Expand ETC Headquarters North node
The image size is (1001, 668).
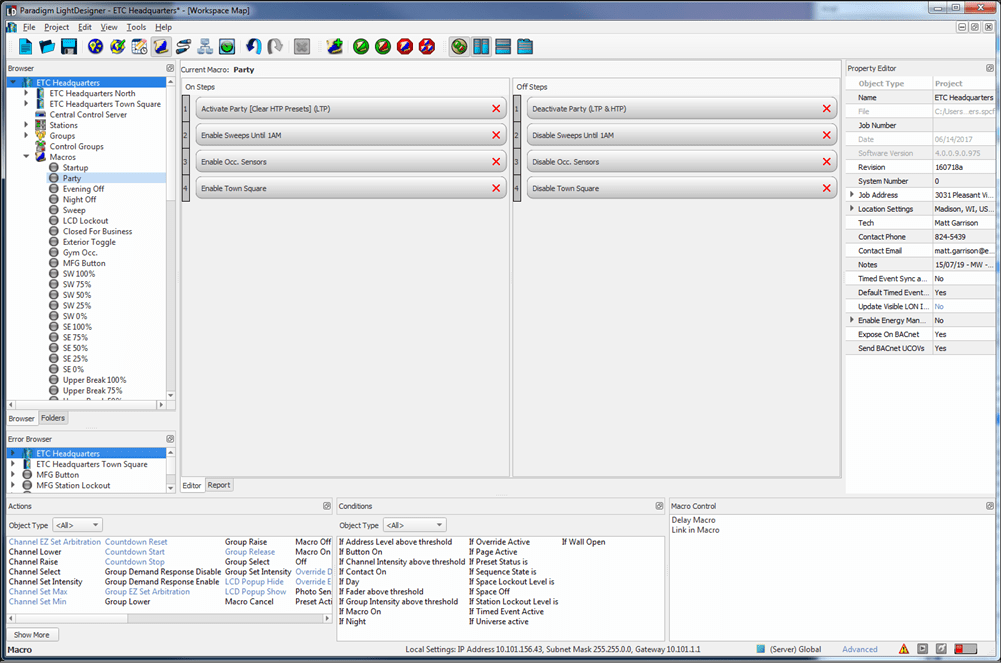(x=26, y=93)
